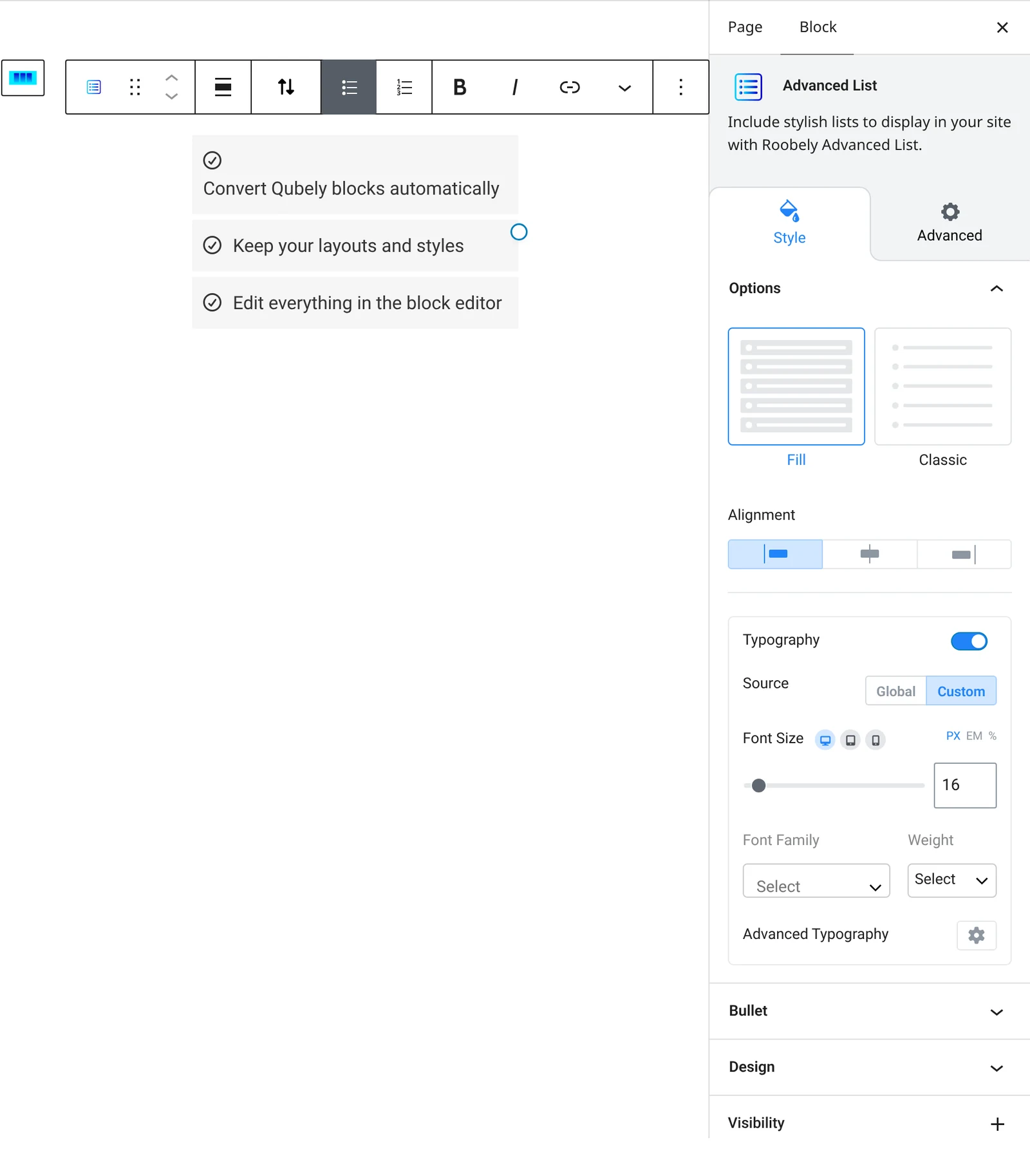Switch to the Page tab
The image size is (1030, 1176).
pos(745,27)
